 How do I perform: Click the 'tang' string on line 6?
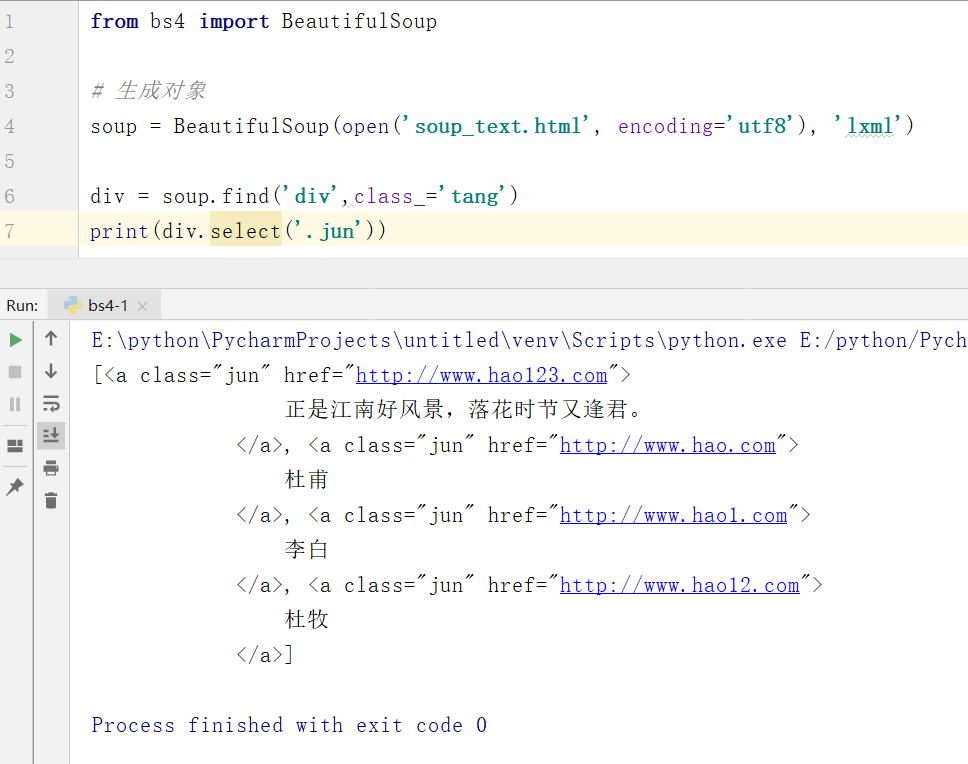[x=474, y=196]
